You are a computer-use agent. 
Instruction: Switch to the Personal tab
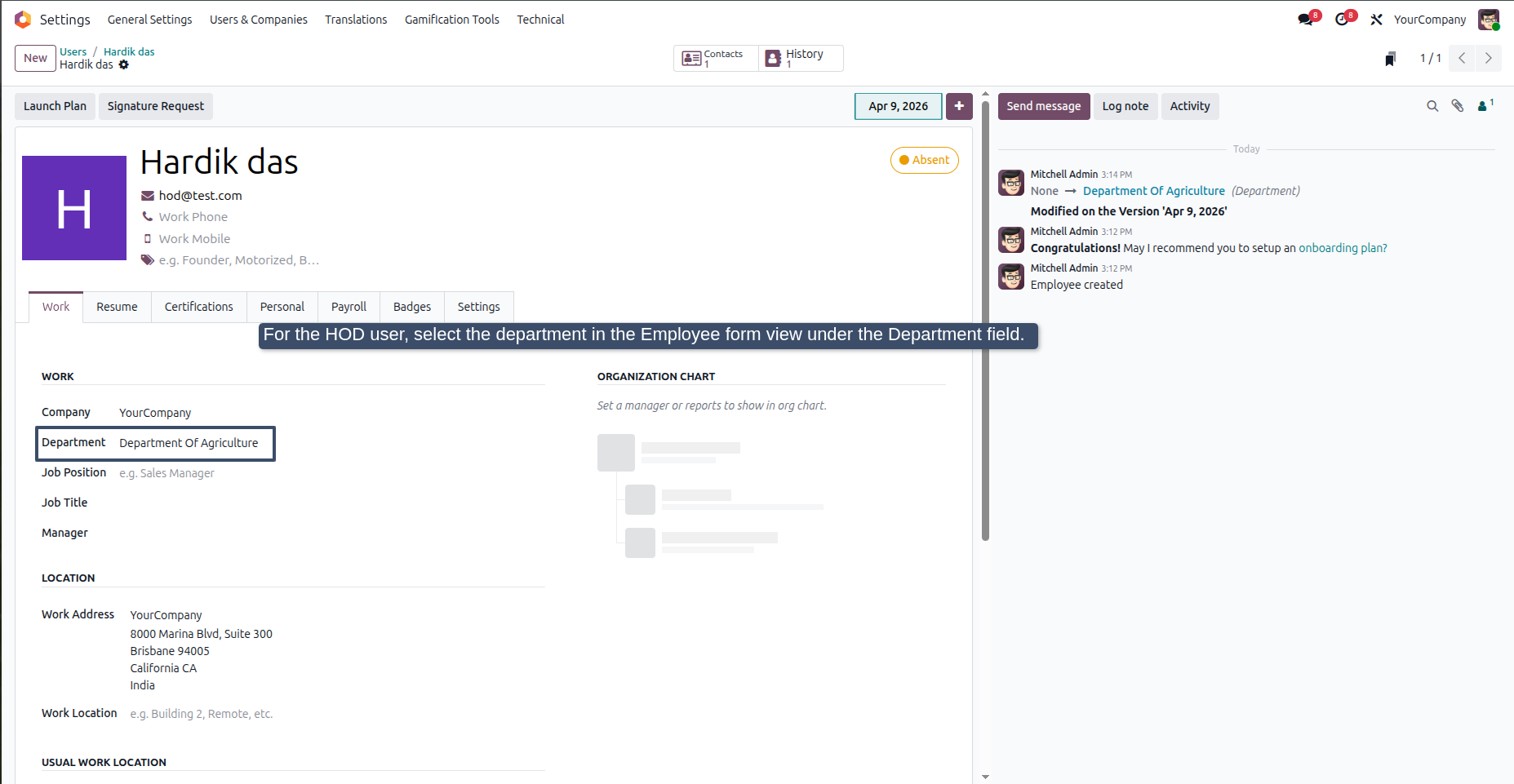click(x=282, y=307)
